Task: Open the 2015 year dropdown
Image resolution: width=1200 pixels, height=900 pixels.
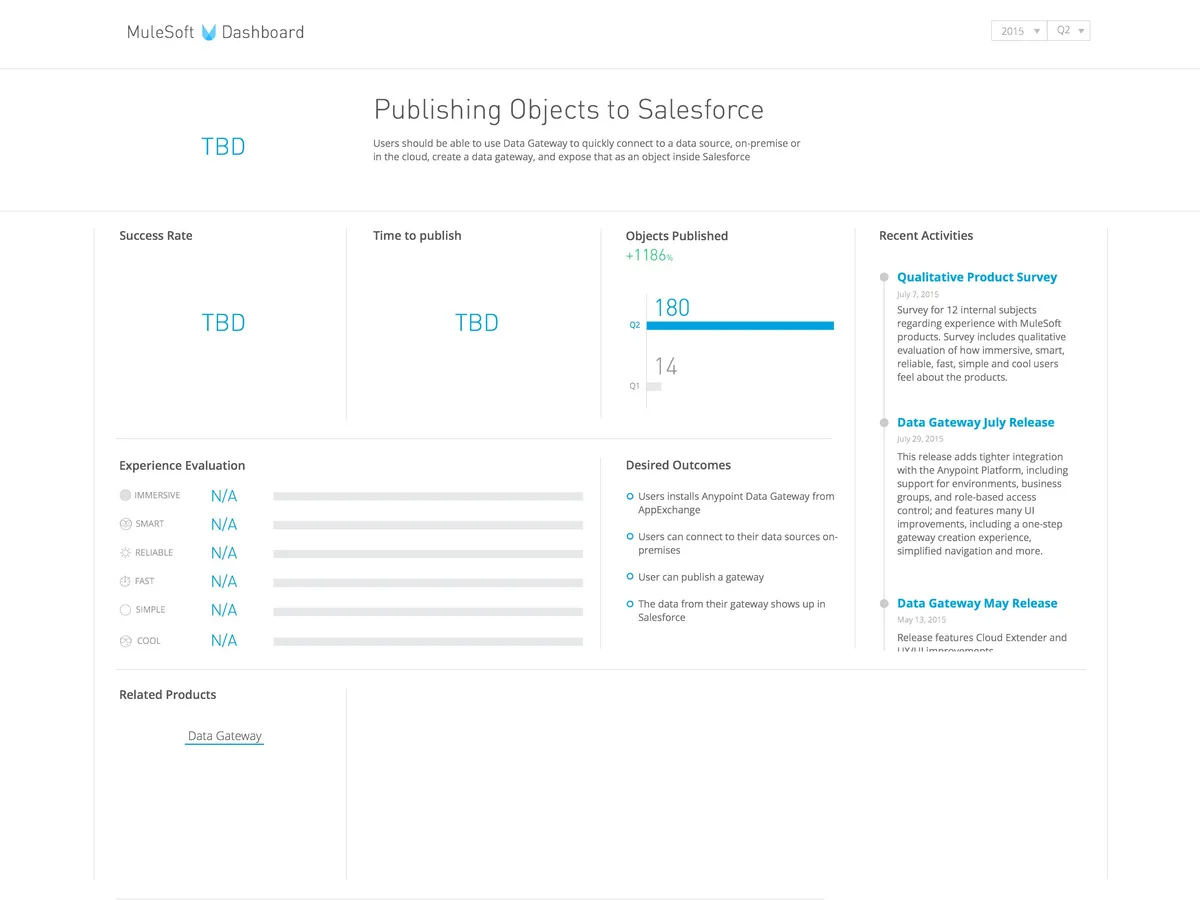Action: [1018, 31]
